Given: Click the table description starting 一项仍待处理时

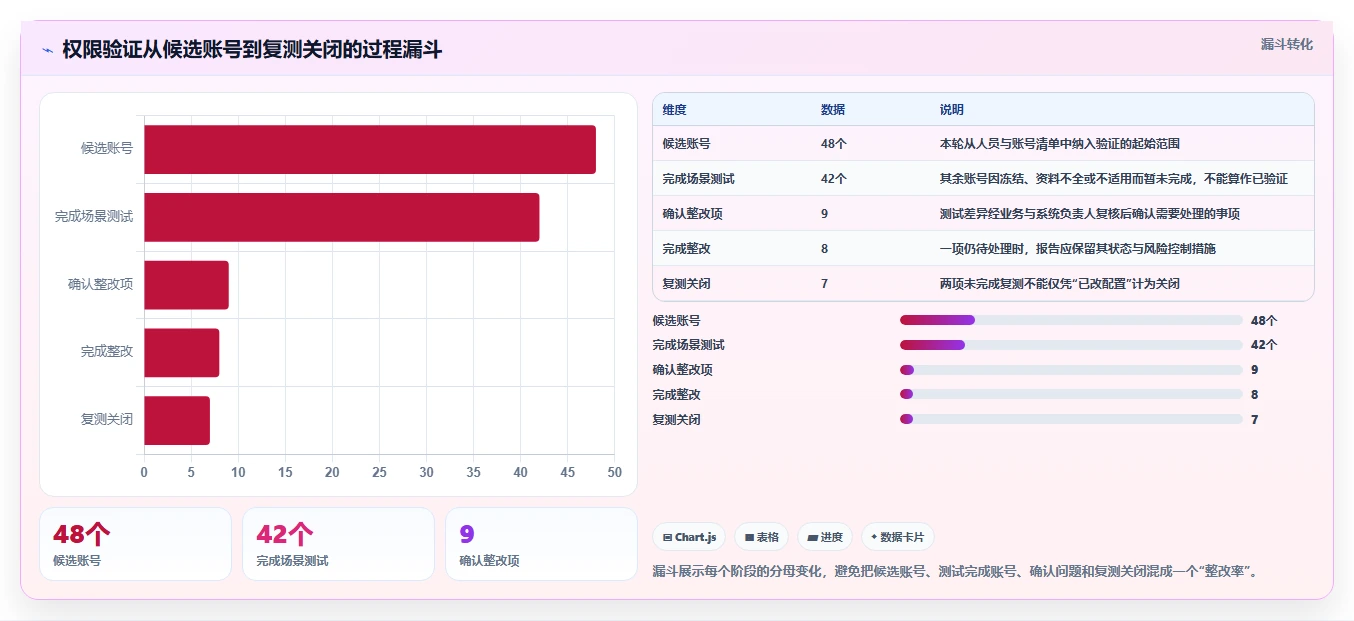Looking at the screenshot, I should [1078, 249].
